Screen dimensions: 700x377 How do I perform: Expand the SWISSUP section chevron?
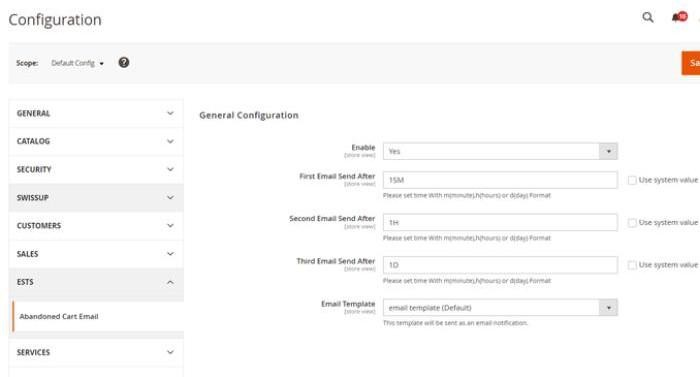click(170, 197)
